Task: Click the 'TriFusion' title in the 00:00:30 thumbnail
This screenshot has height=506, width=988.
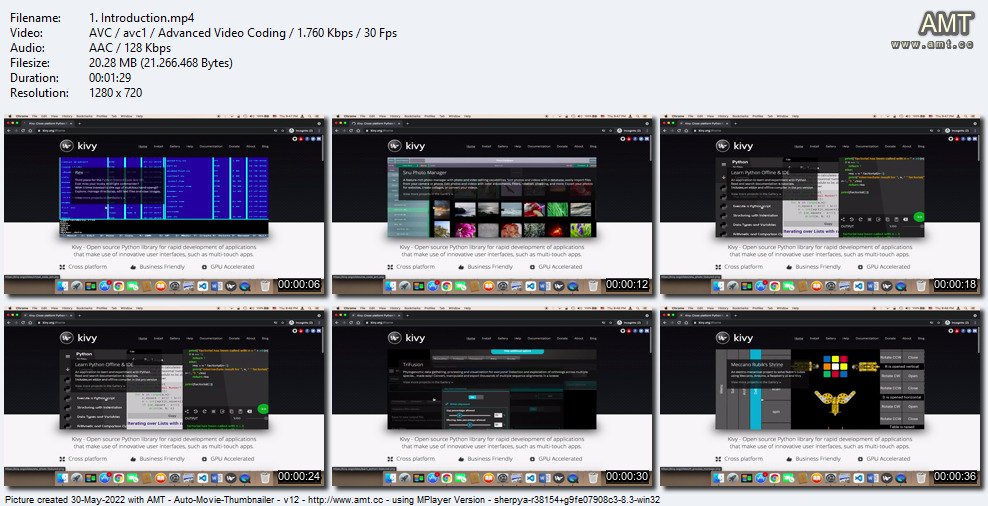Action: (x=413, y=364)
